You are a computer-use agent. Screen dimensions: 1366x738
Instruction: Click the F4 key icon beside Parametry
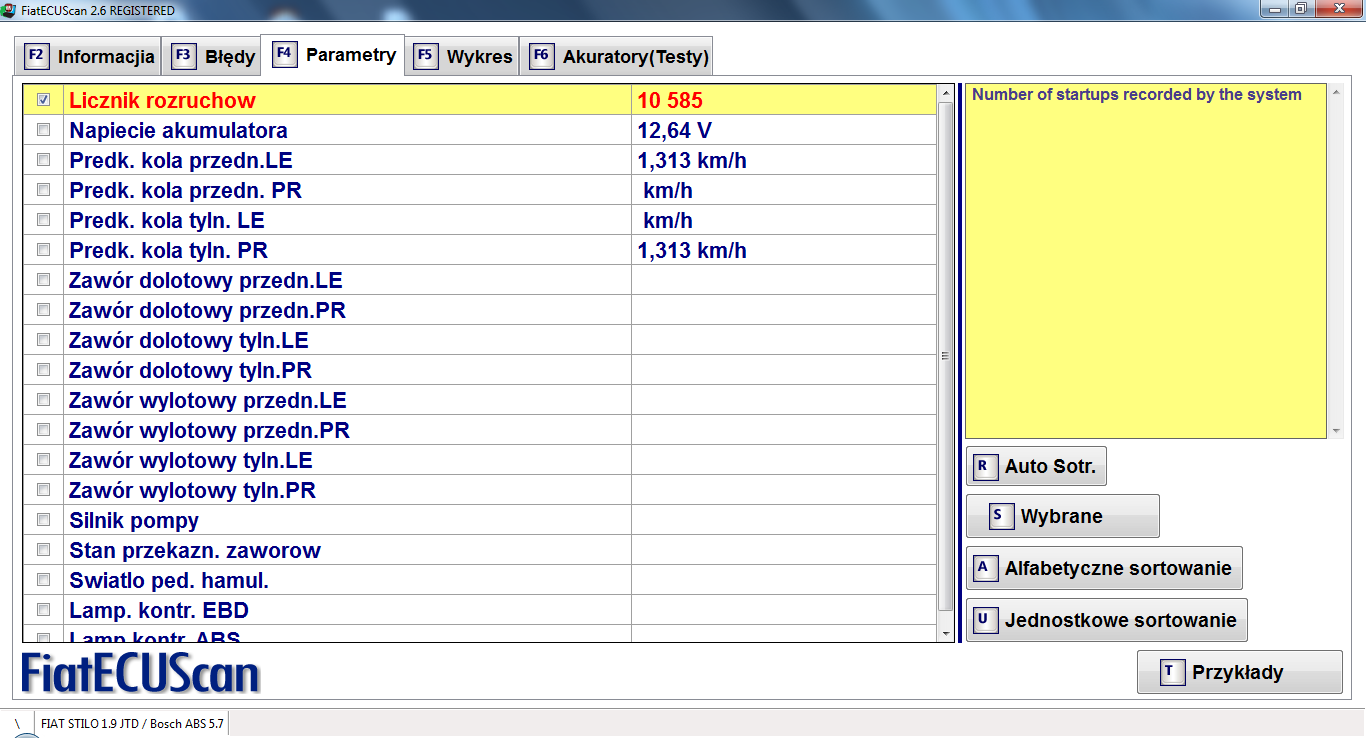284,54
